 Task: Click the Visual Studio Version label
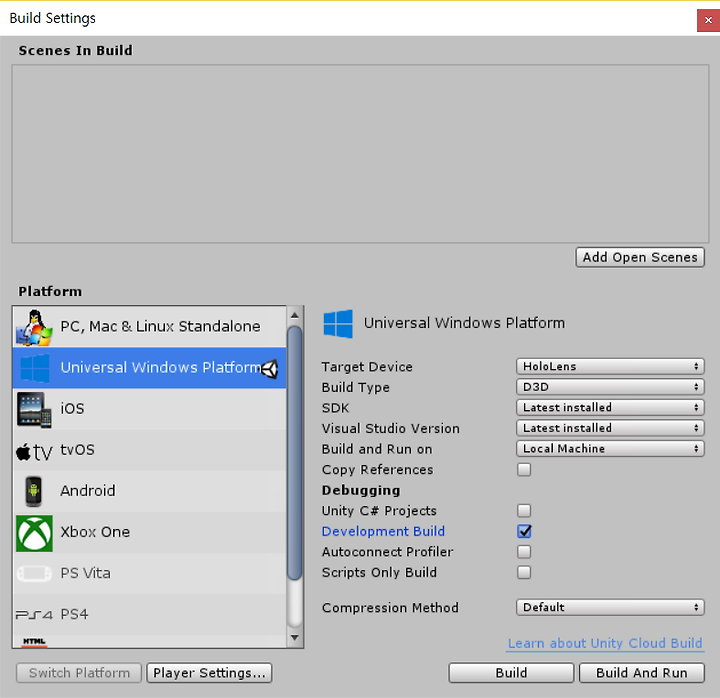click(390, 428)
